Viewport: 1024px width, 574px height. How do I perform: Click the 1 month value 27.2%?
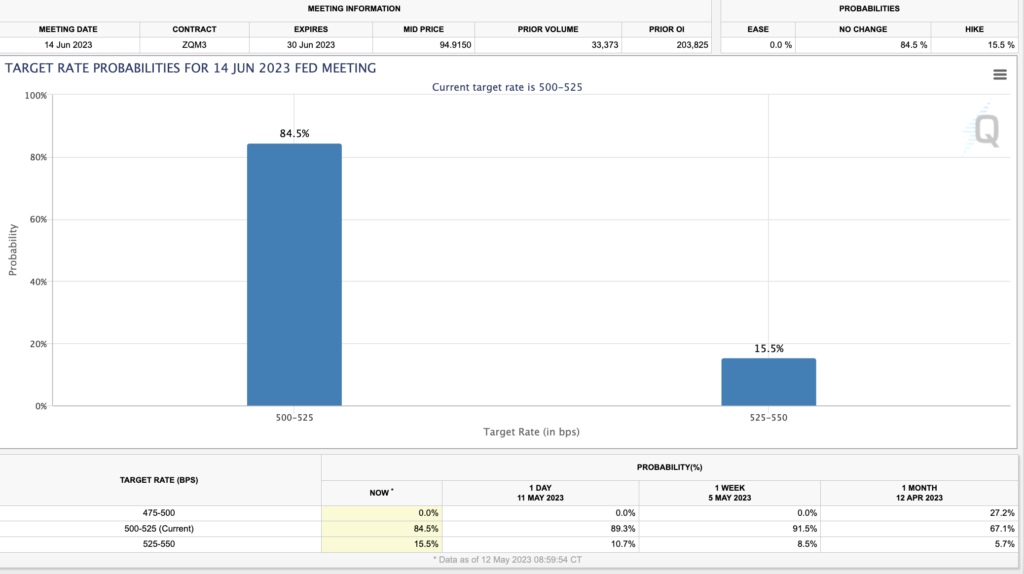coord(1002,513)
